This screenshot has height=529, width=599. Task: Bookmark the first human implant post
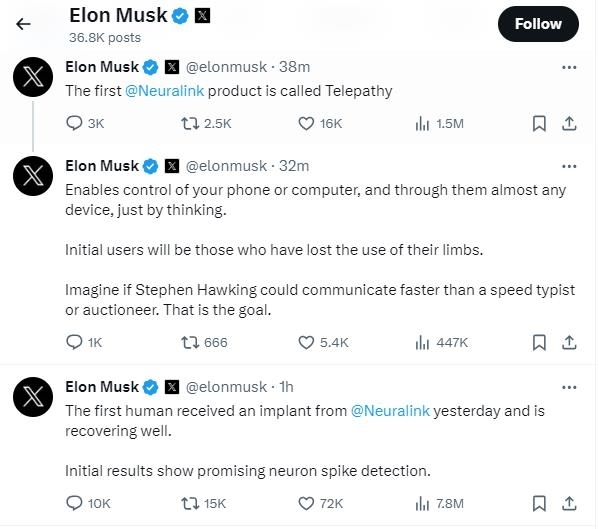(539, 503)
